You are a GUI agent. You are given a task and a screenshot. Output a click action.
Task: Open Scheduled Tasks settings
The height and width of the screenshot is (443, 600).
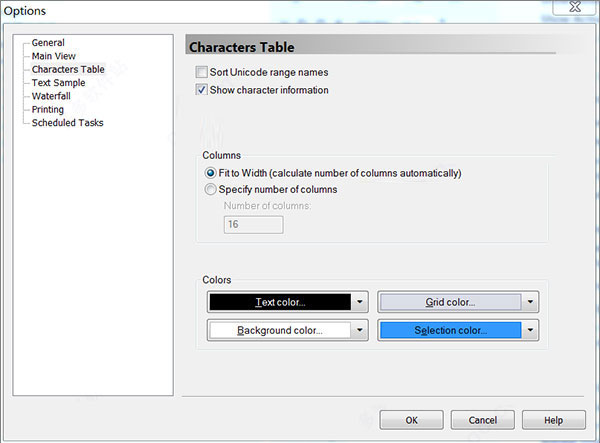(x=67, y=123)
